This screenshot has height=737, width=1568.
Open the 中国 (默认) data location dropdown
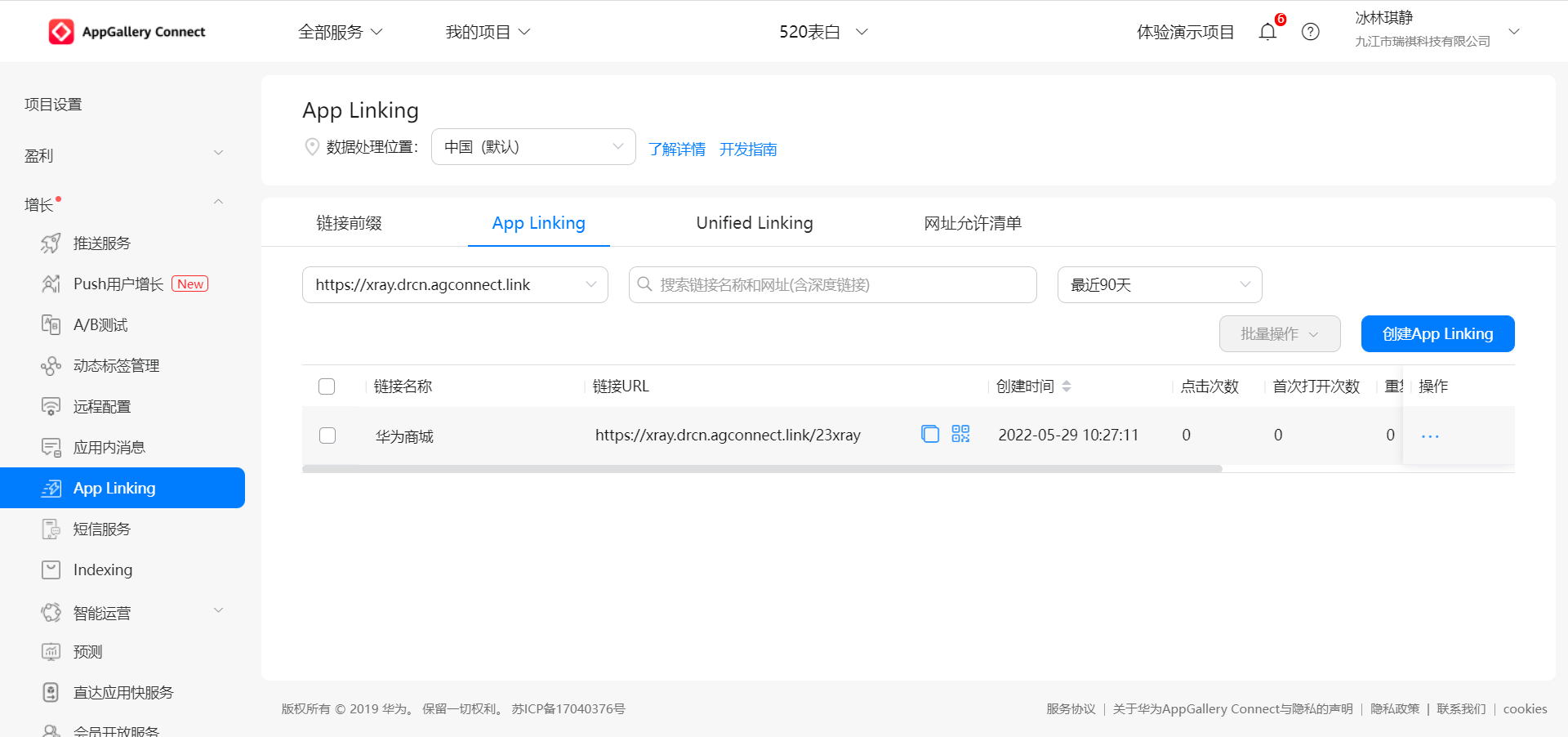pos(533,147)
